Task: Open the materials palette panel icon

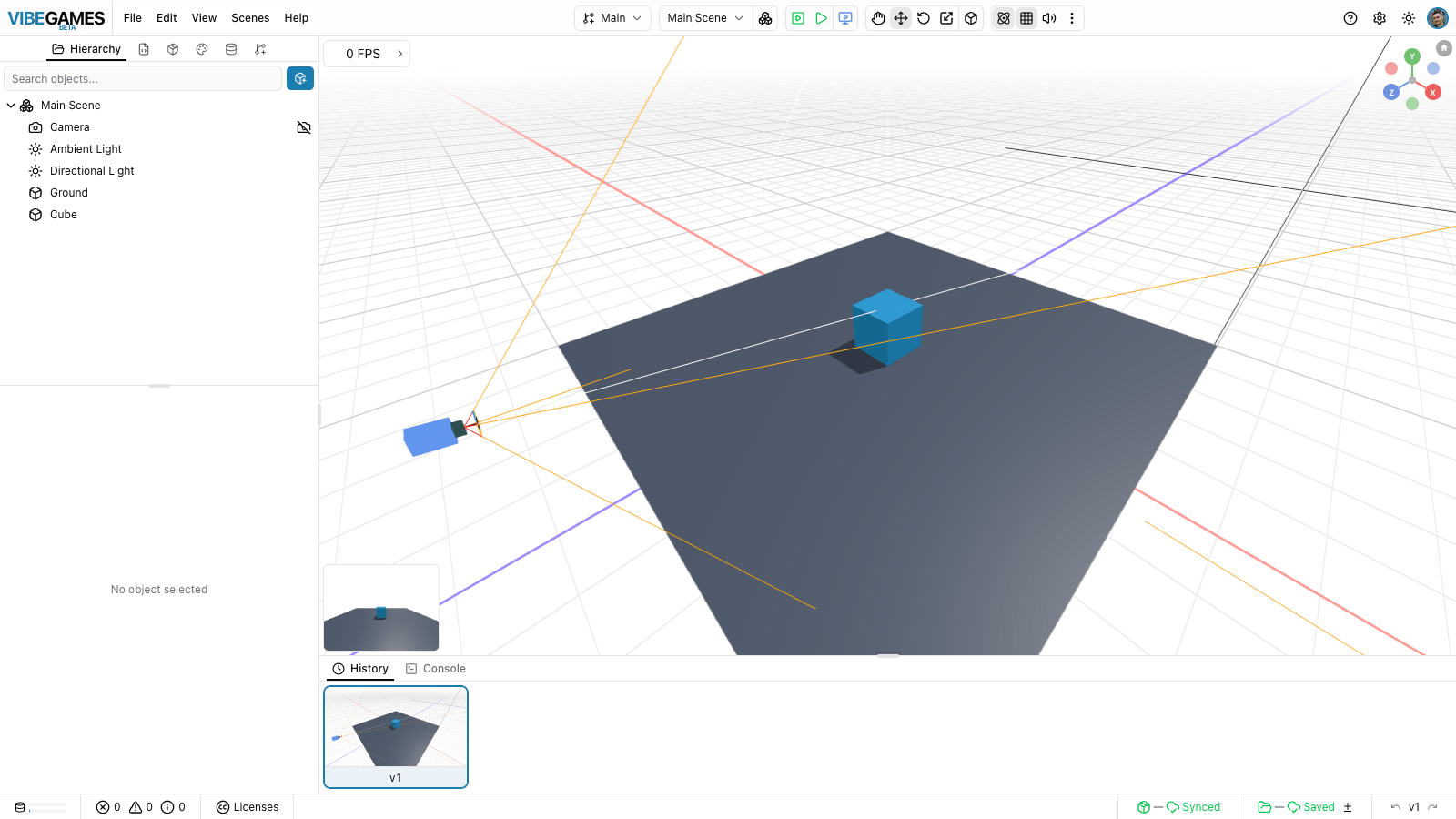Action: point(202,49)
